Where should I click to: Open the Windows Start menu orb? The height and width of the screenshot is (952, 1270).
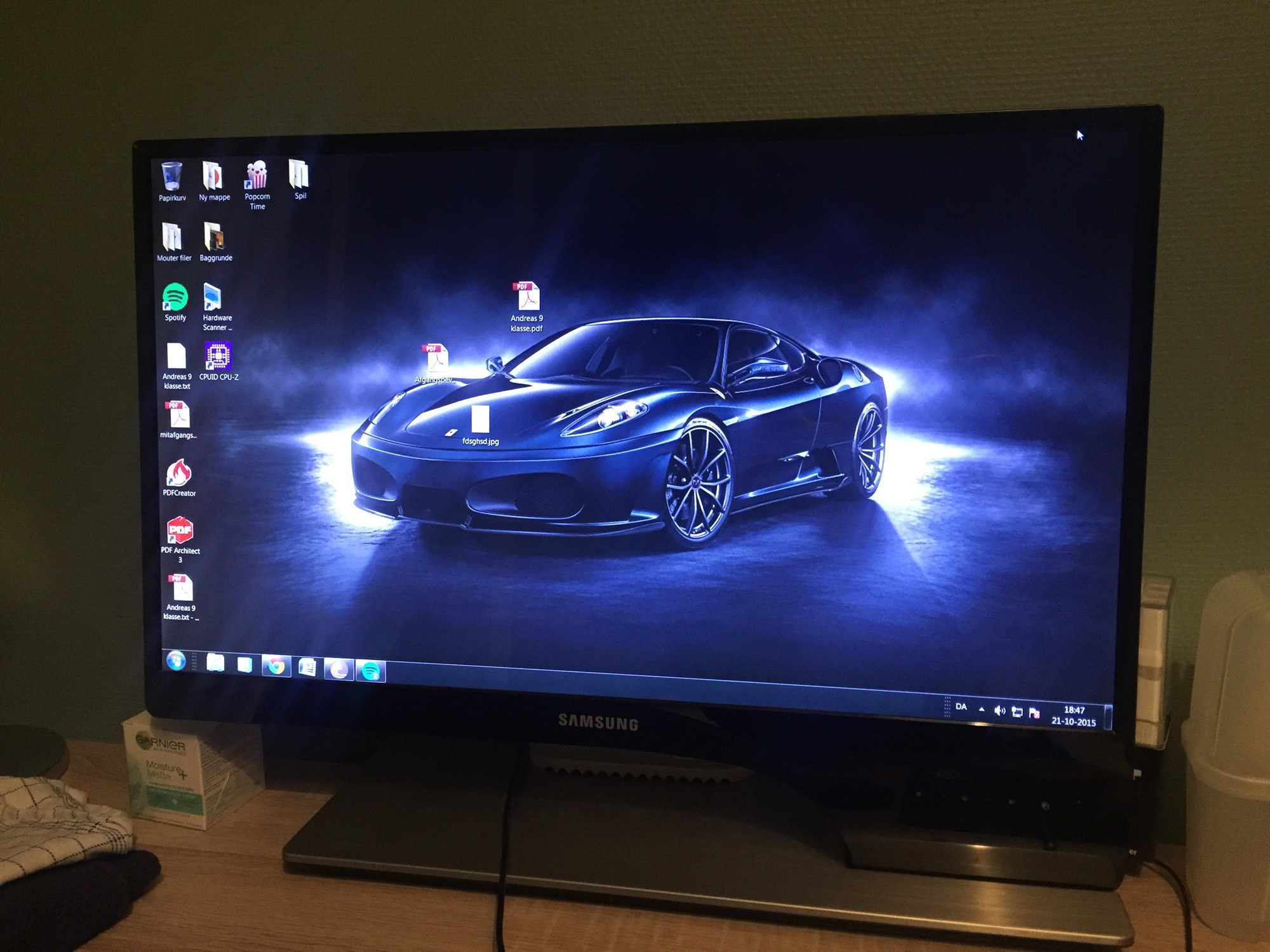(x=176, y=661)
